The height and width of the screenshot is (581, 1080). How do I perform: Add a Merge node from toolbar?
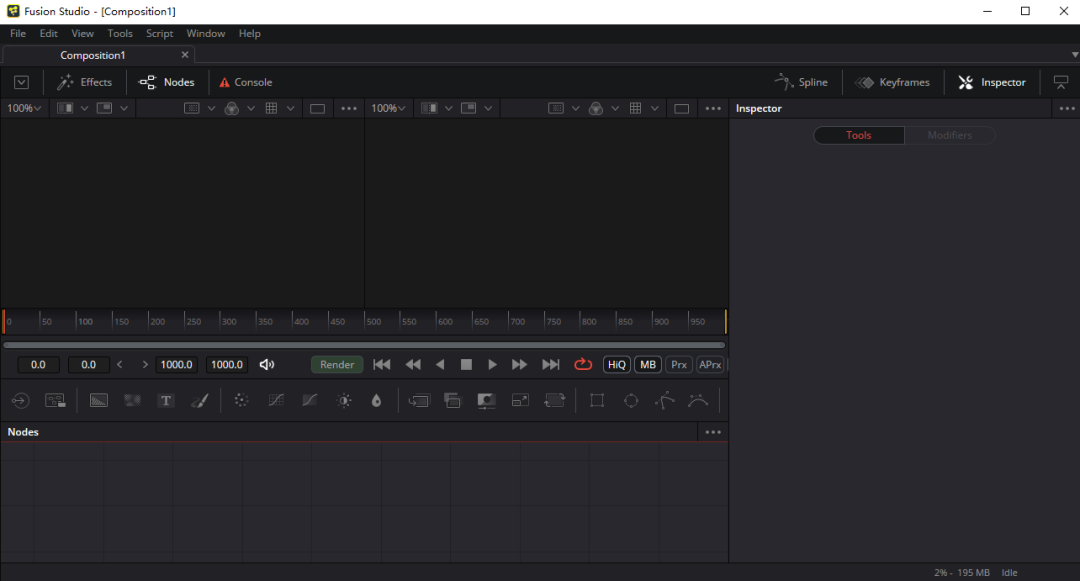pyautogui.click(x=453, y=401)
